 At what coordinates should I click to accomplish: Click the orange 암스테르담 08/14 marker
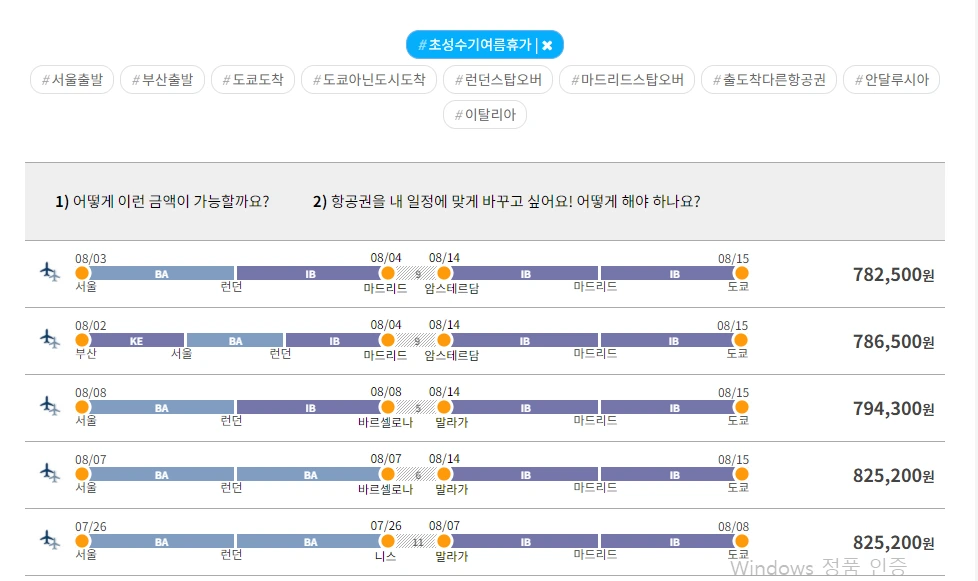pyautogui.click(x=442, y=272)
